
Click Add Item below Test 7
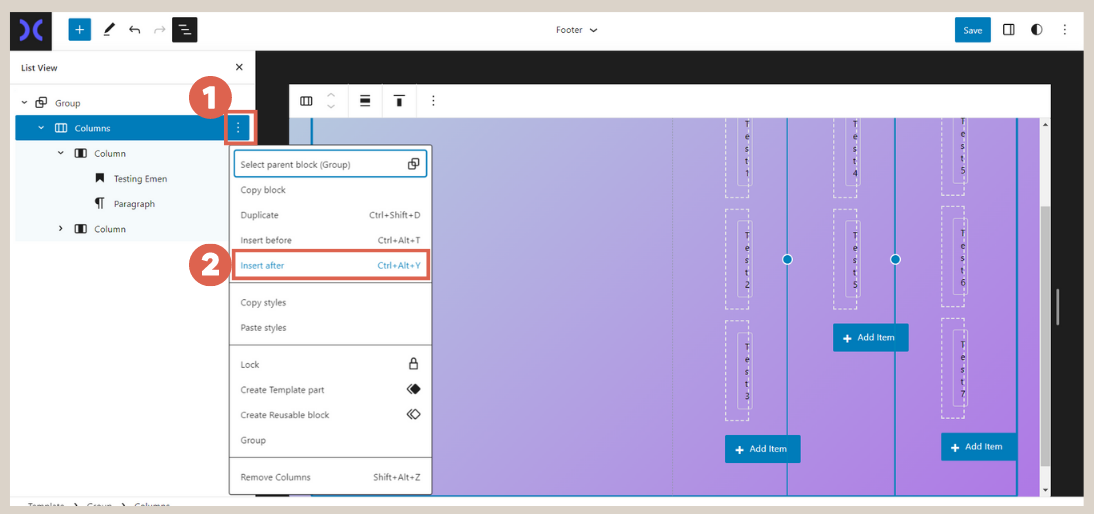coord(978,447)
